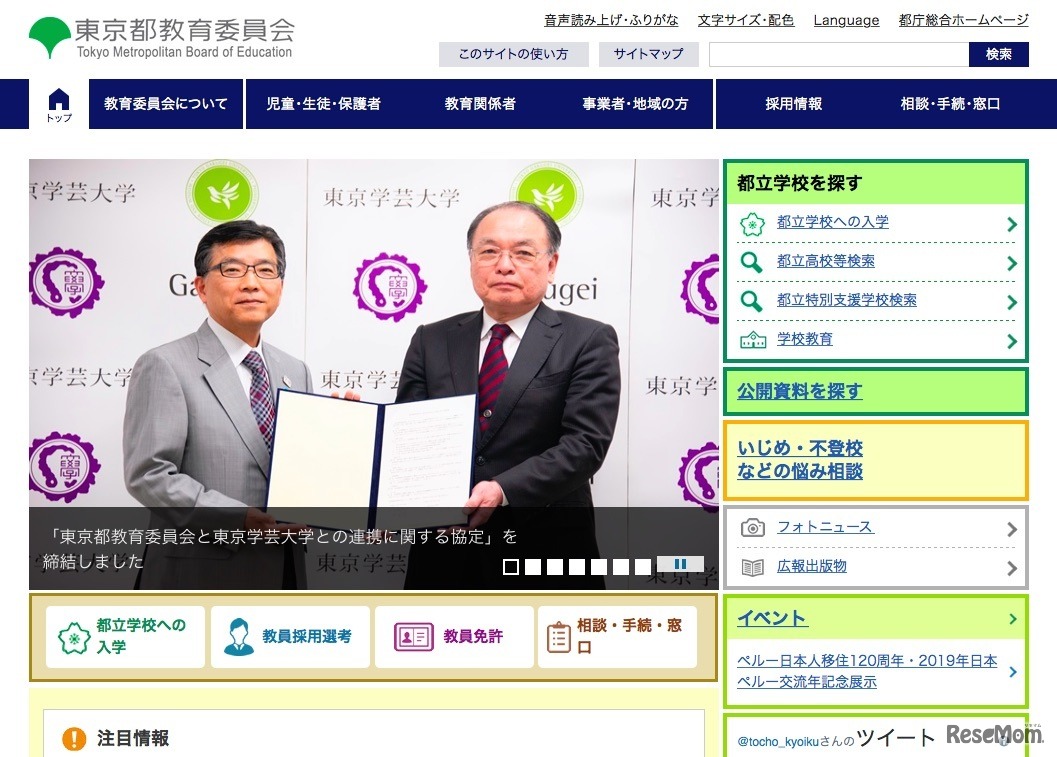1057x757 pixels.
Task: Open the 都立高校等検索 text link
Action: 826,261
